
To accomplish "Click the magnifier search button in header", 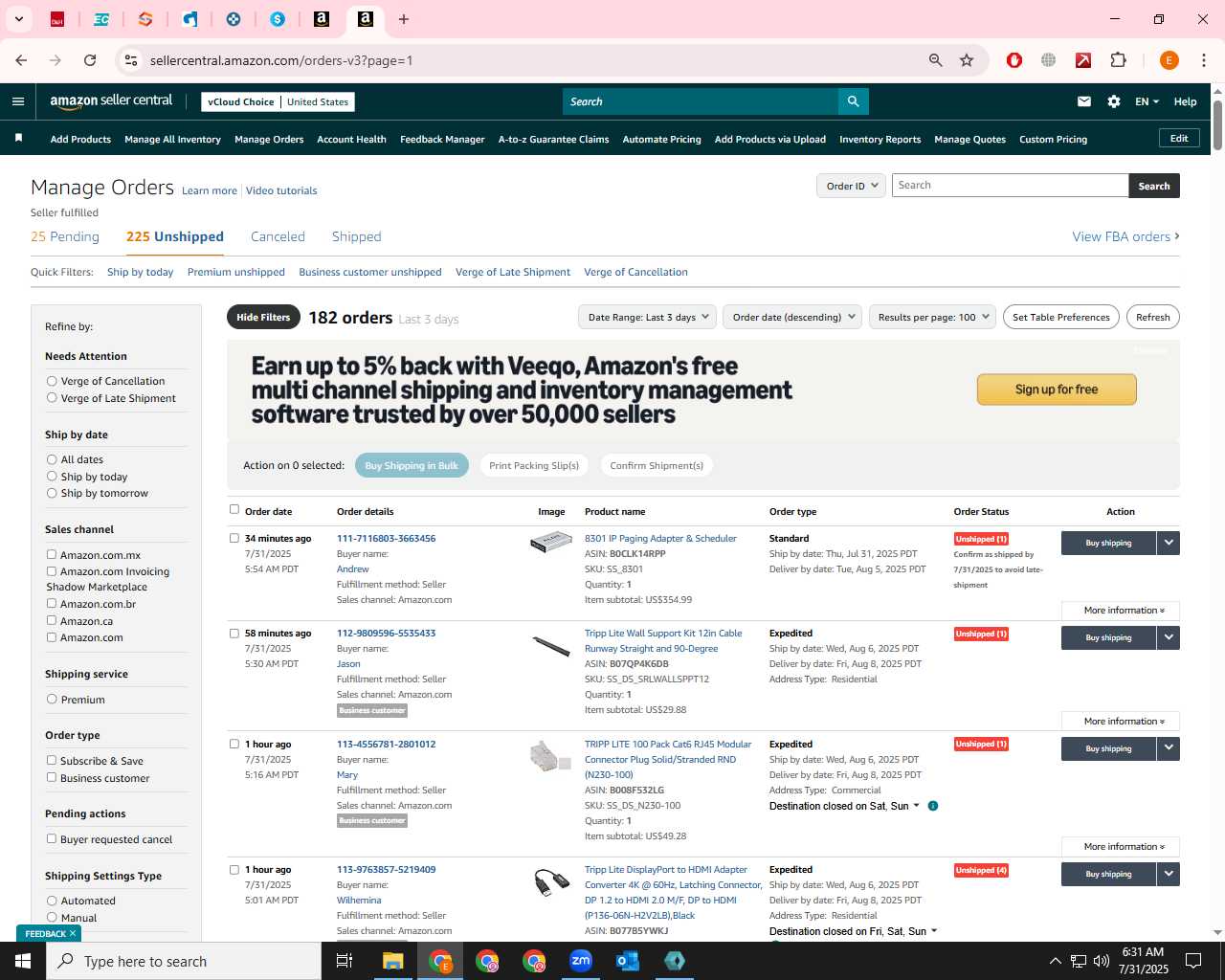I will coord(853,101).
